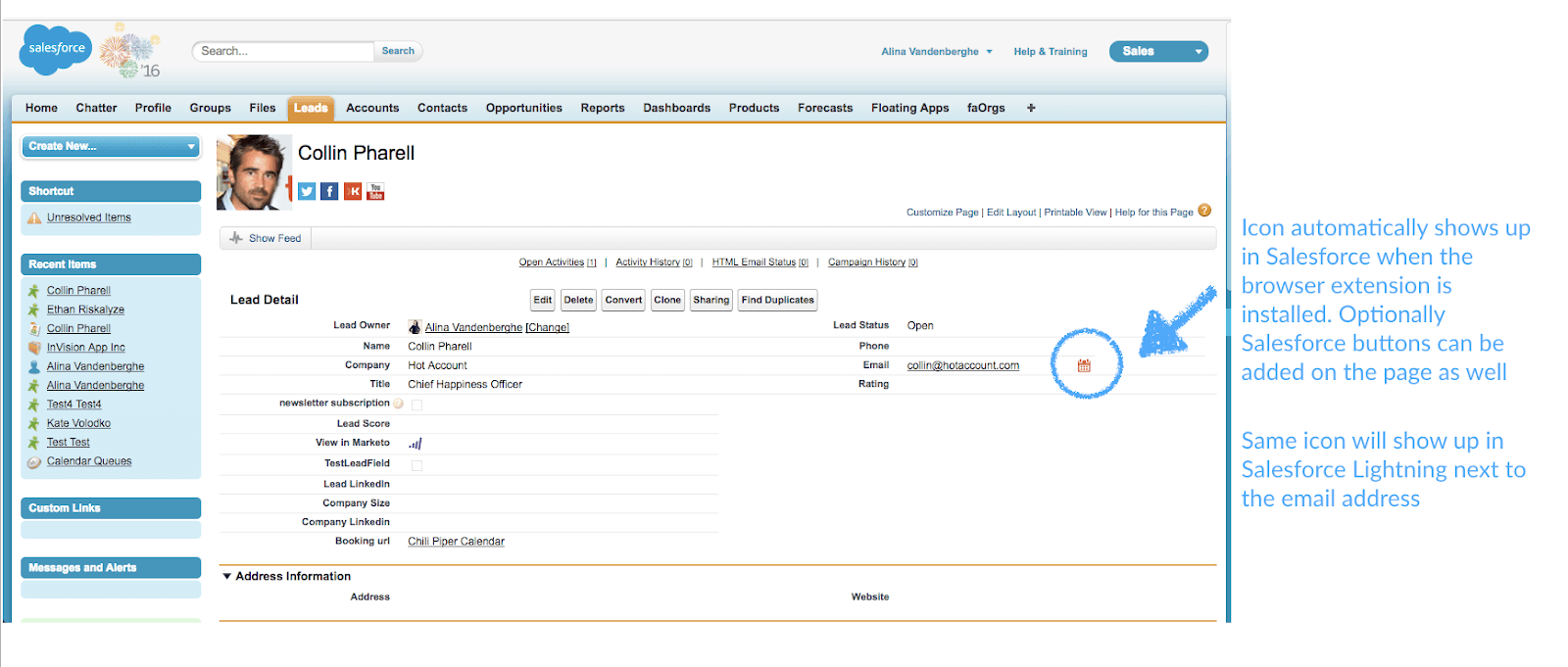Viewport: 1568px width, 667px height.
Task: Click the Edit Layout link
Action: coord(1011,213)
